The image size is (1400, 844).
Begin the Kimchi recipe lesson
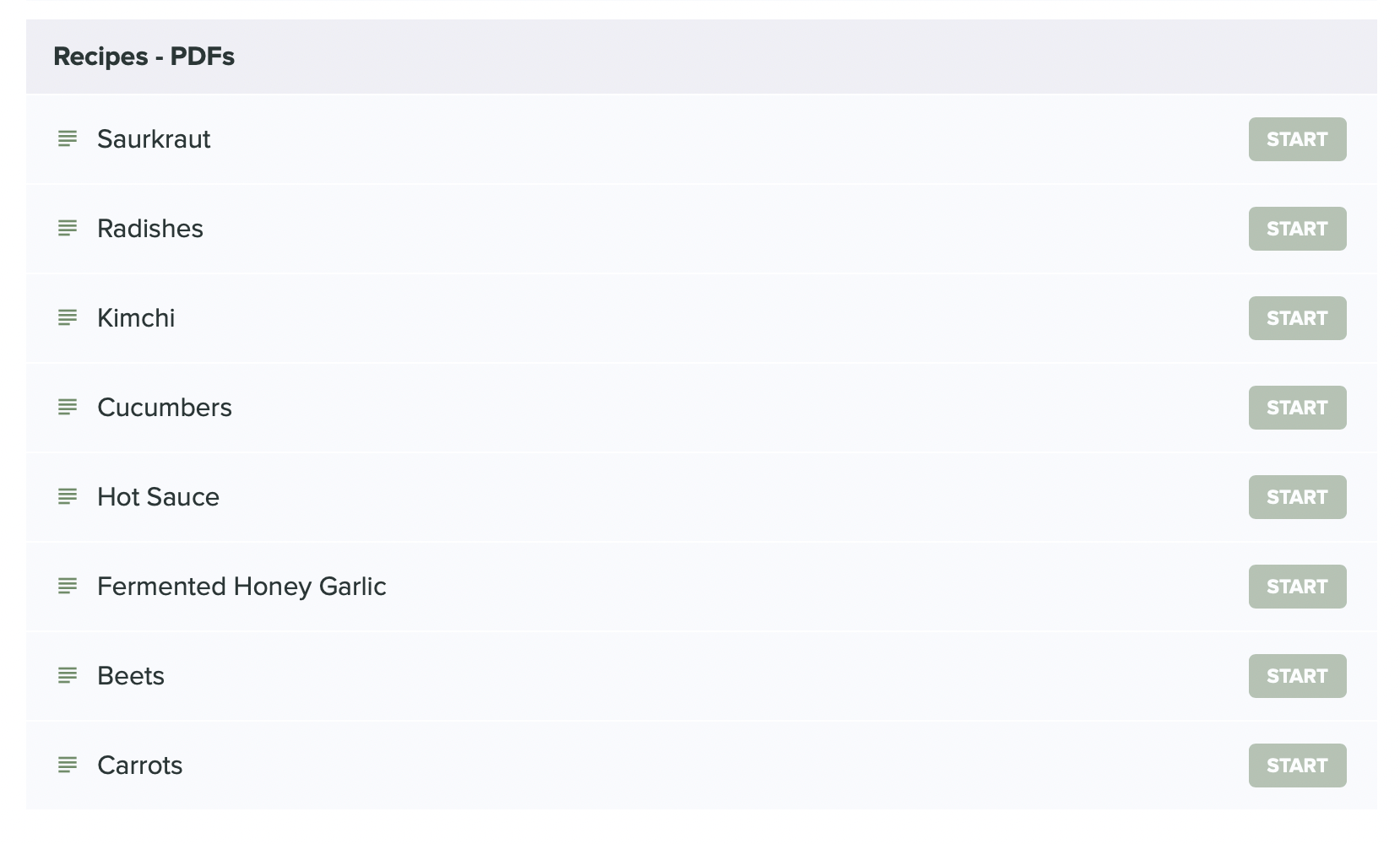1297,318
